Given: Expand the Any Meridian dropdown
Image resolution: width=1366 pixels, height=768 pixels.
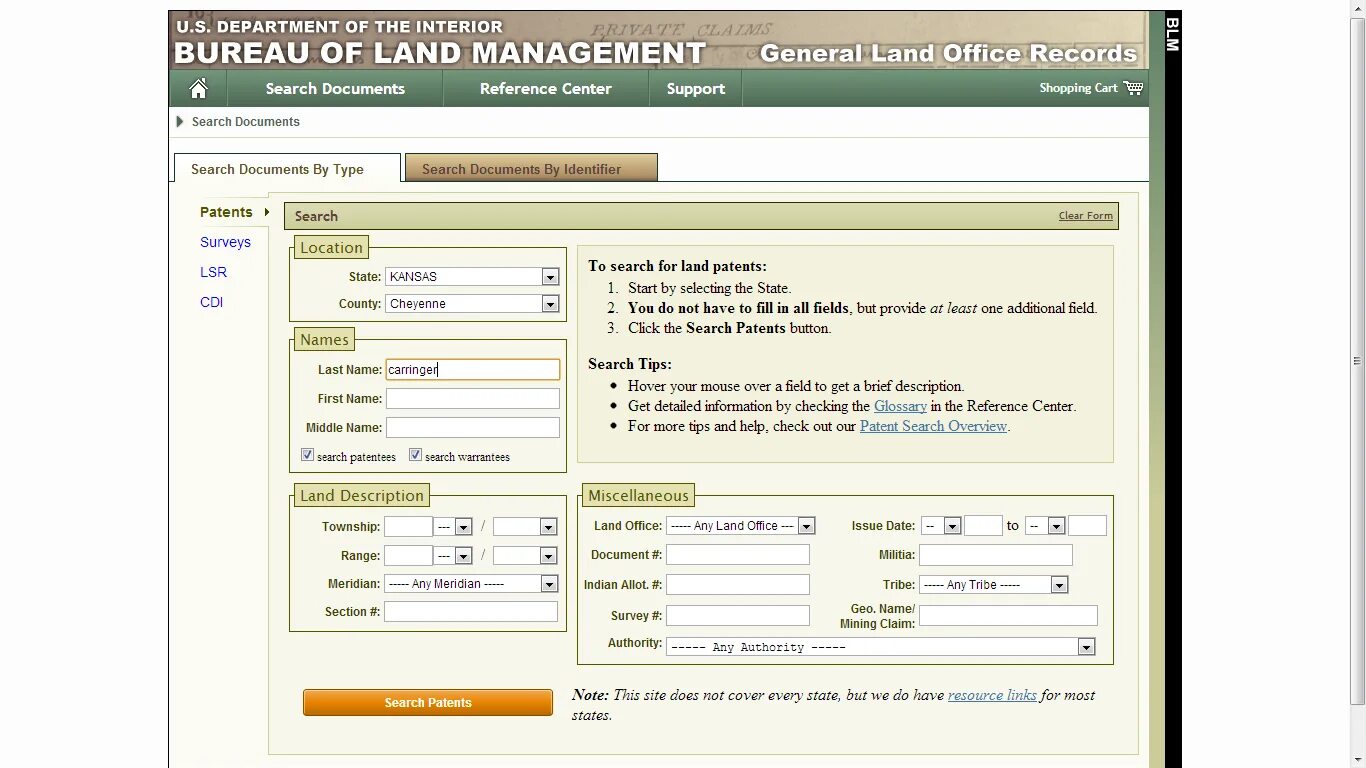Looking at the screenshot, I should coord(471,584).
